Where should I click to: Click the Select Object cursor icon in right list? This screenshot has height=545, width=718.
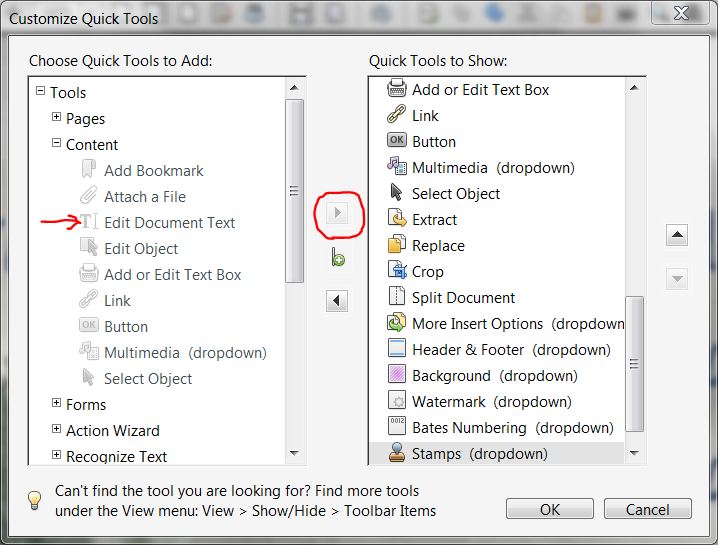[x=396, y=192]
